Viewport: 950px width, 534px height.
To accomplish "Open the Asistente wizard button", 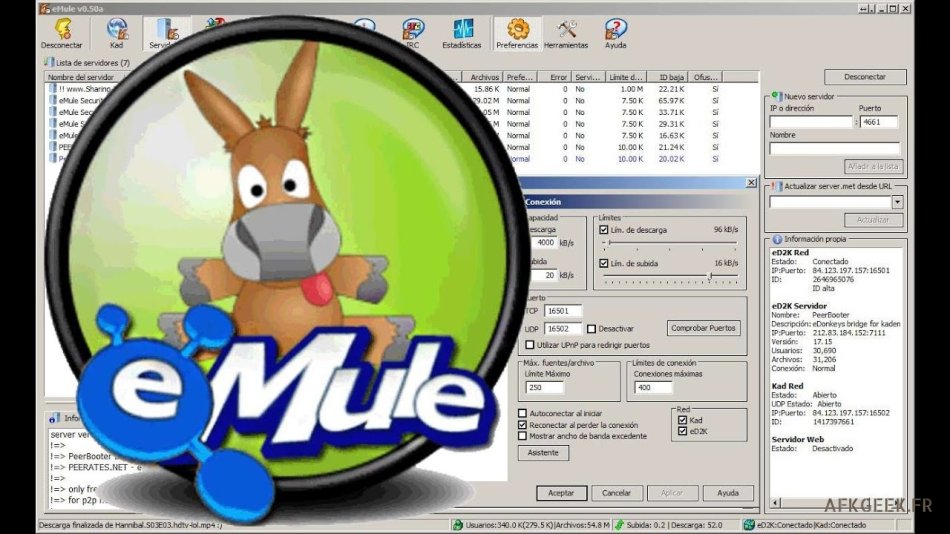I will 543,453.
